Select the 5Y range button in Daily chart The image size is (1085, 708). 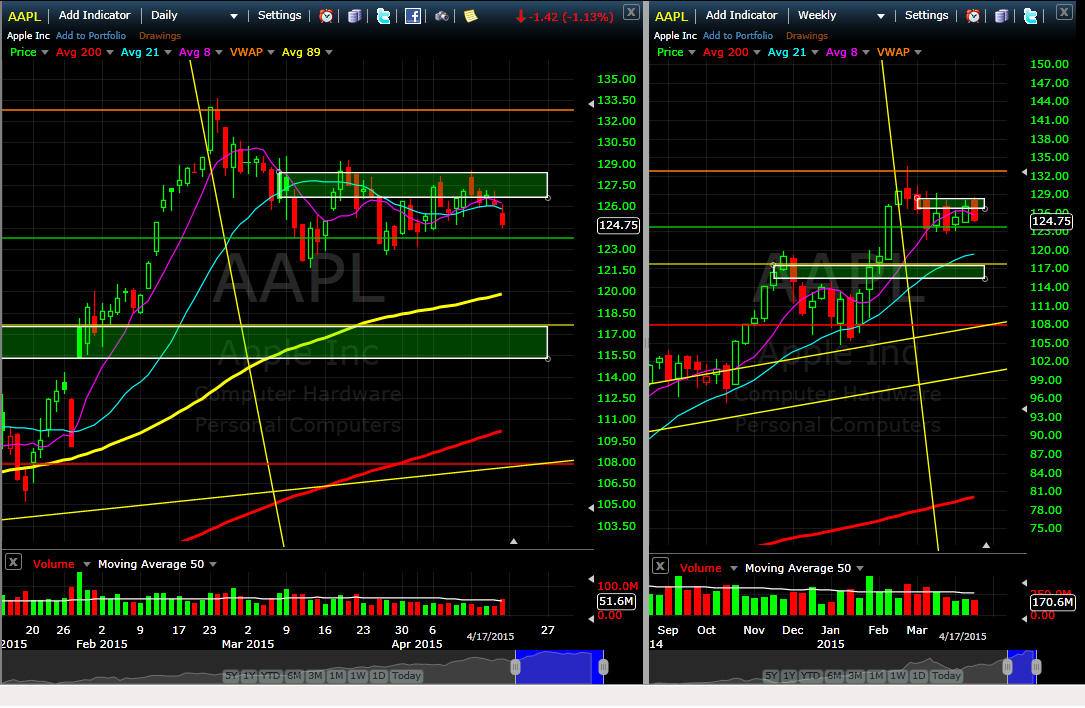[x=231, y=676]
